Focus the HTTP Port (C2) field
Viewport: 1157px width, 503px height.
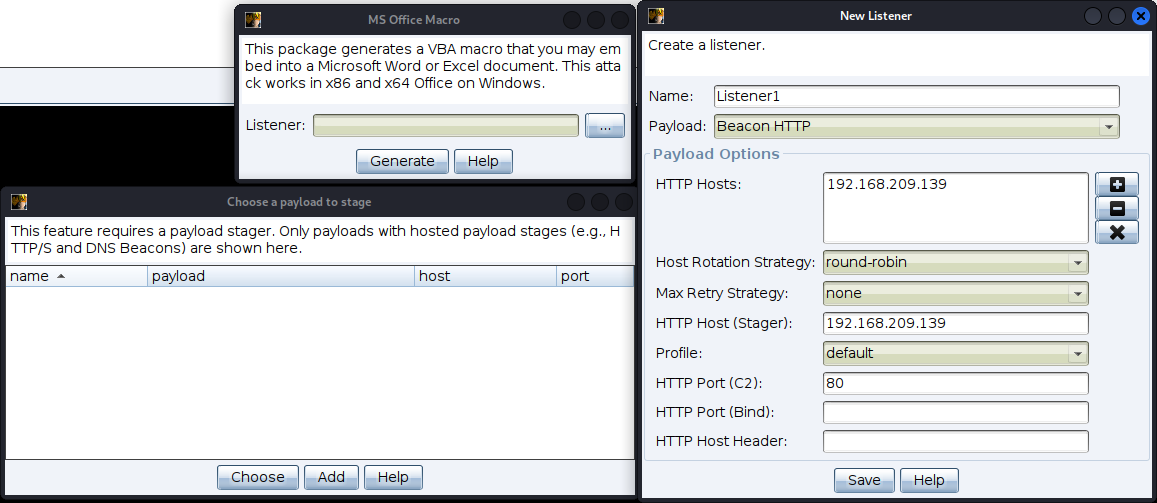click(954, 384)
